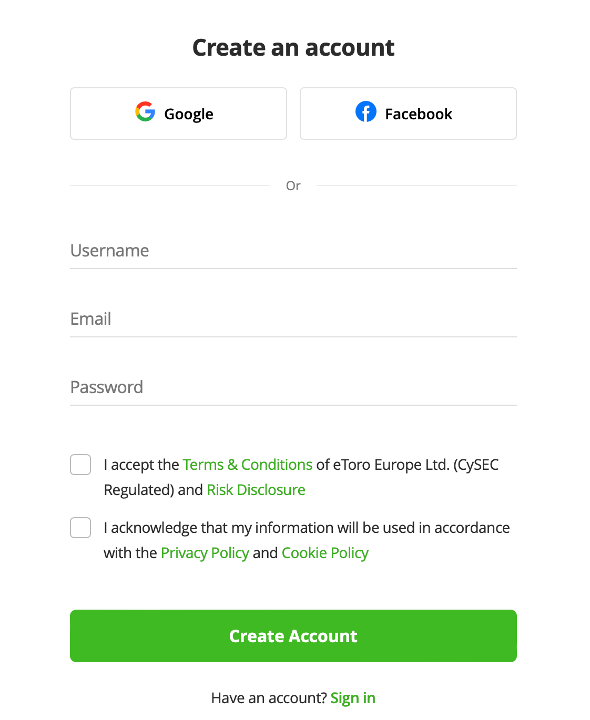Submit with the green Create Account button

pyautogui.click(x=293, y=636)
